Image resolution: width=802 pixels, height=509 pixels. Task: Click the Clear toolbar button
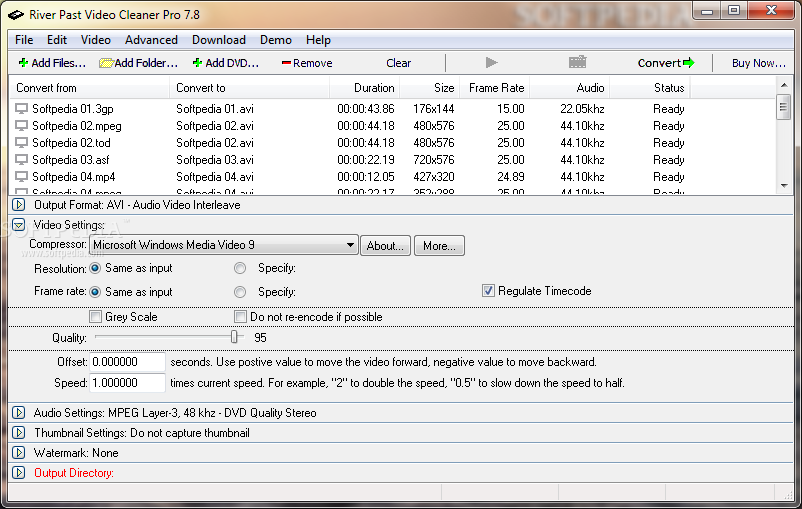click(398, 63)
